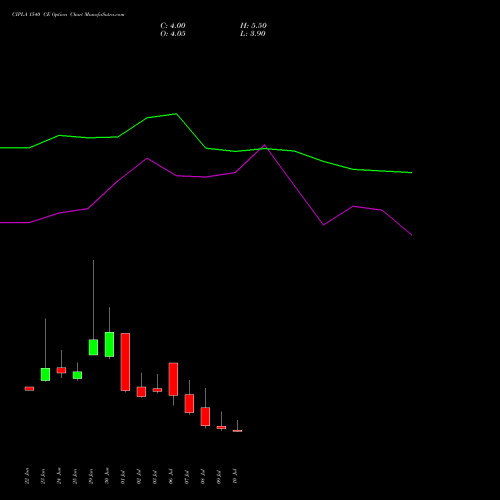Image resolution: width=500 pixels, height=500 pixels.
Task: Click the '25 Jun' date label
Action: pos(75,476)
